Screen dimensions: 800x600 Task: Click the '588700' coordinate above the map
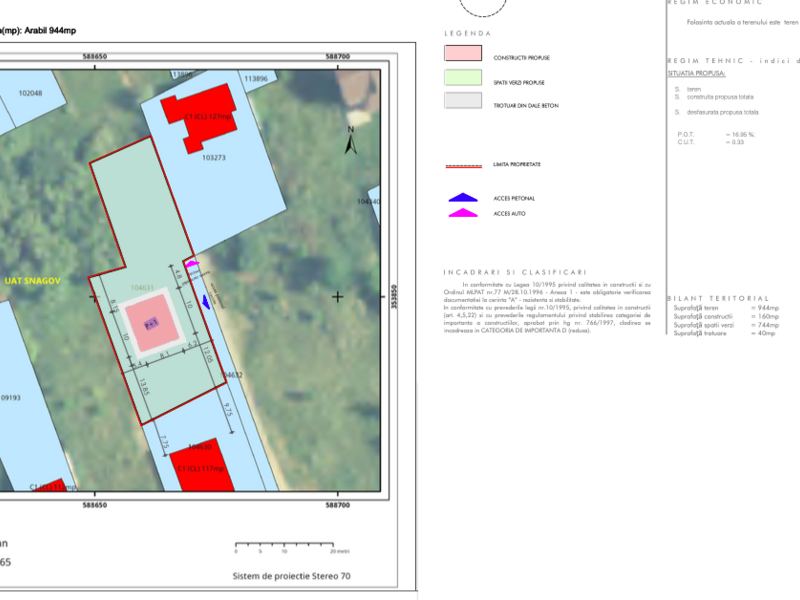click(338, 57)
